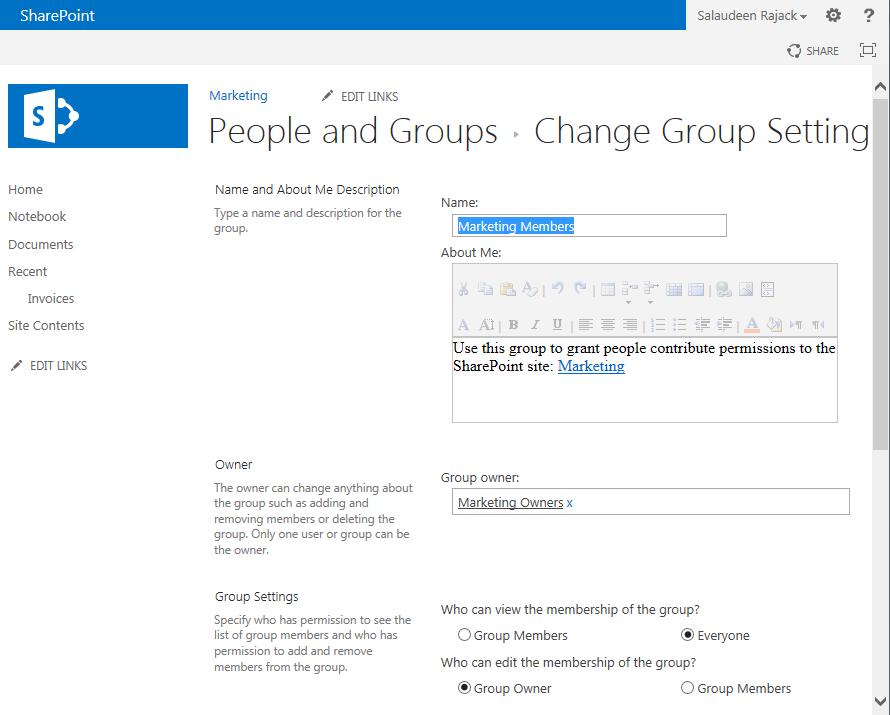
Task: Toggle Italic formatting in About Me editor
Action: (535, 325)
